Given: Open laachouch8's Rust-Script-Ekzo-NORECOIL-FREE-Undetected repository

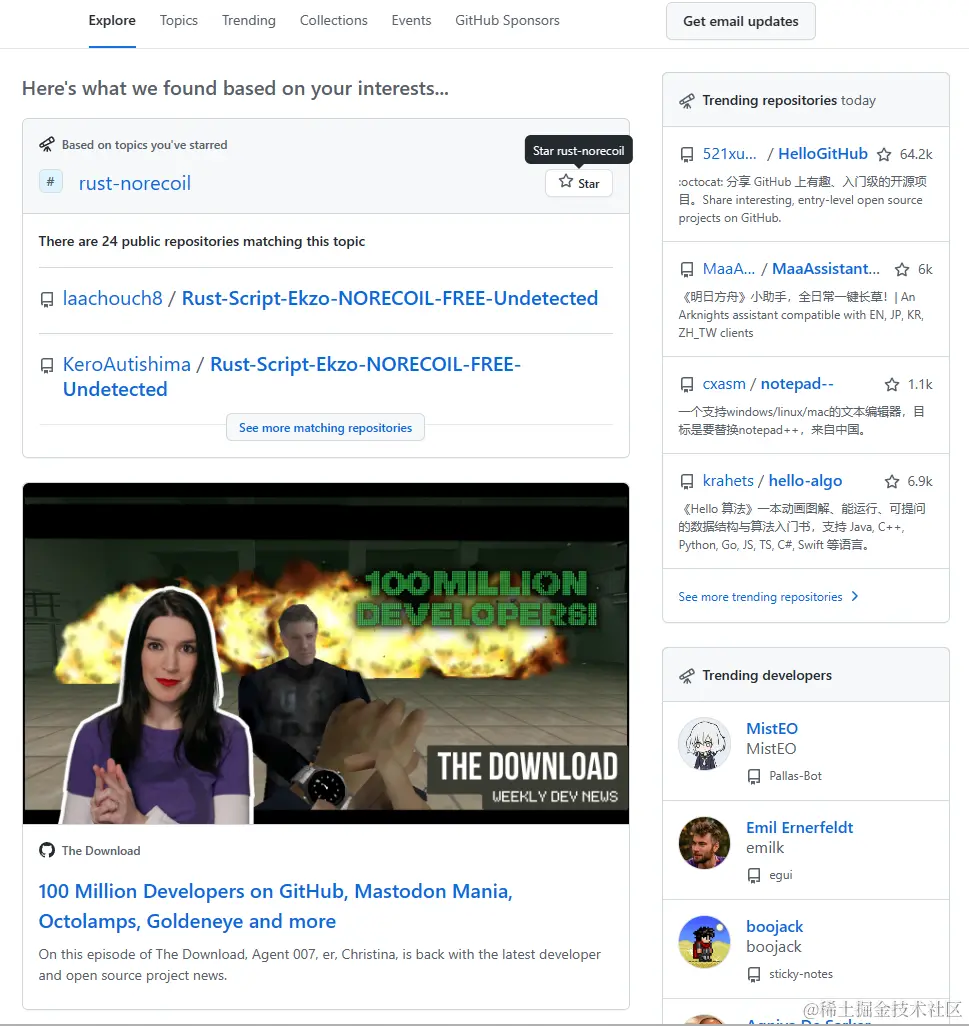Looking at the screenshot, I should tap(390, 298).
